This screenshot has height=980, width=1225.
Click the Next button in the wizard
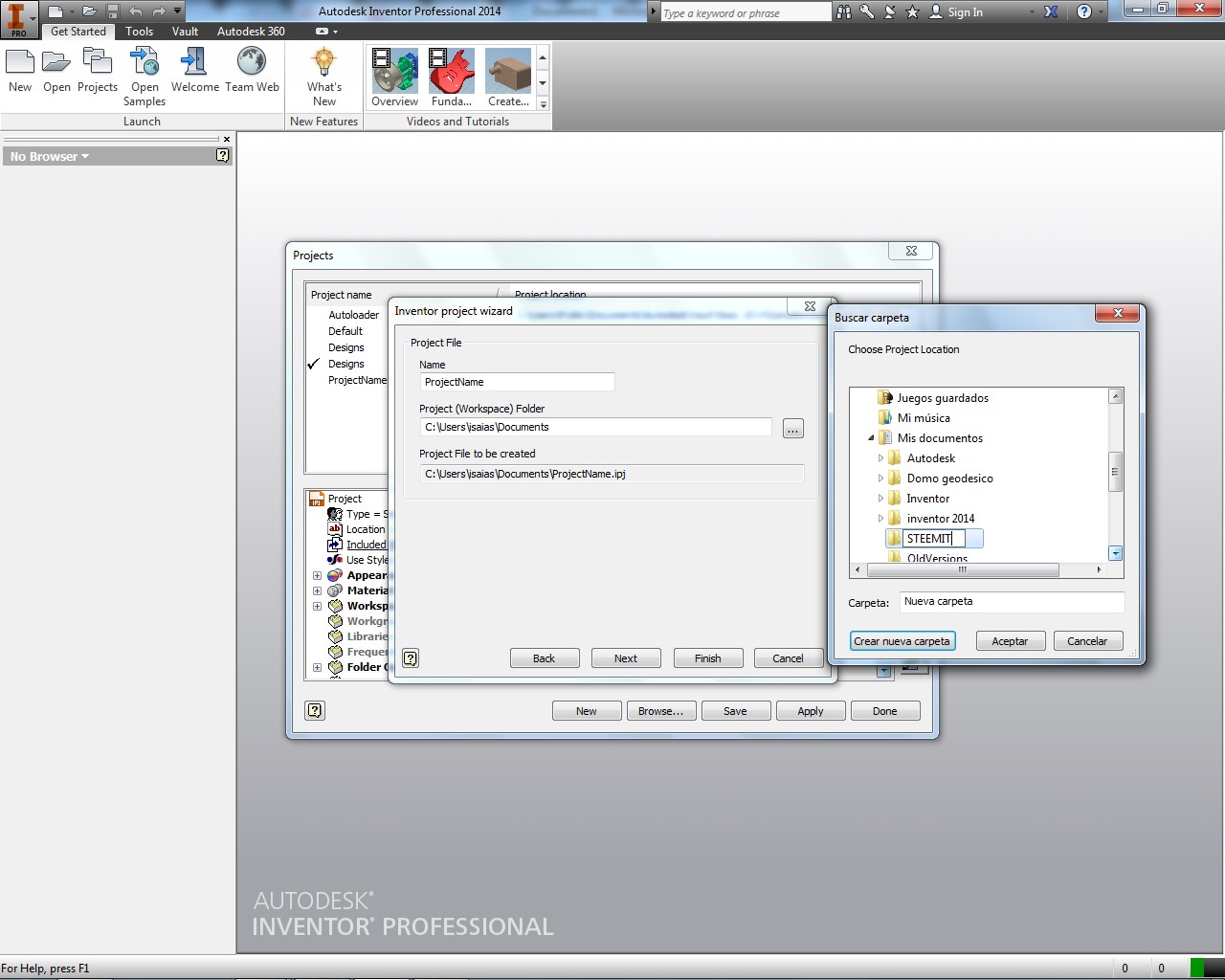pos(626,658)
